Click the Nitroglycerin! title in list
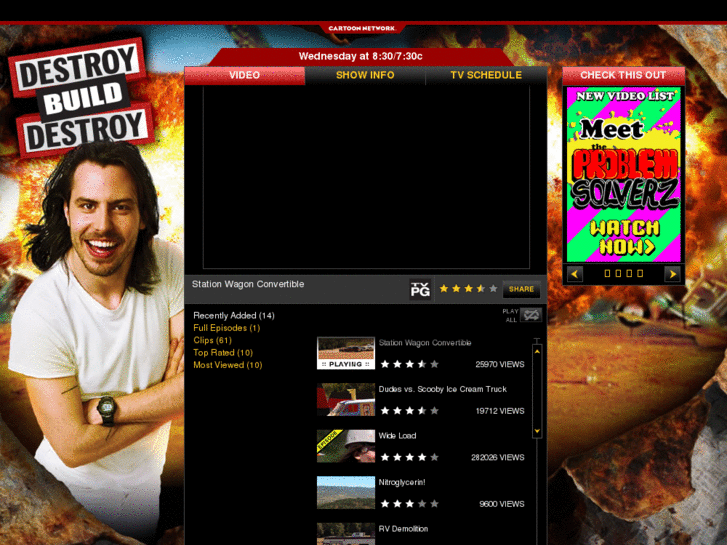The height and width of the screenshot is (545, 727). coord(402,482)
